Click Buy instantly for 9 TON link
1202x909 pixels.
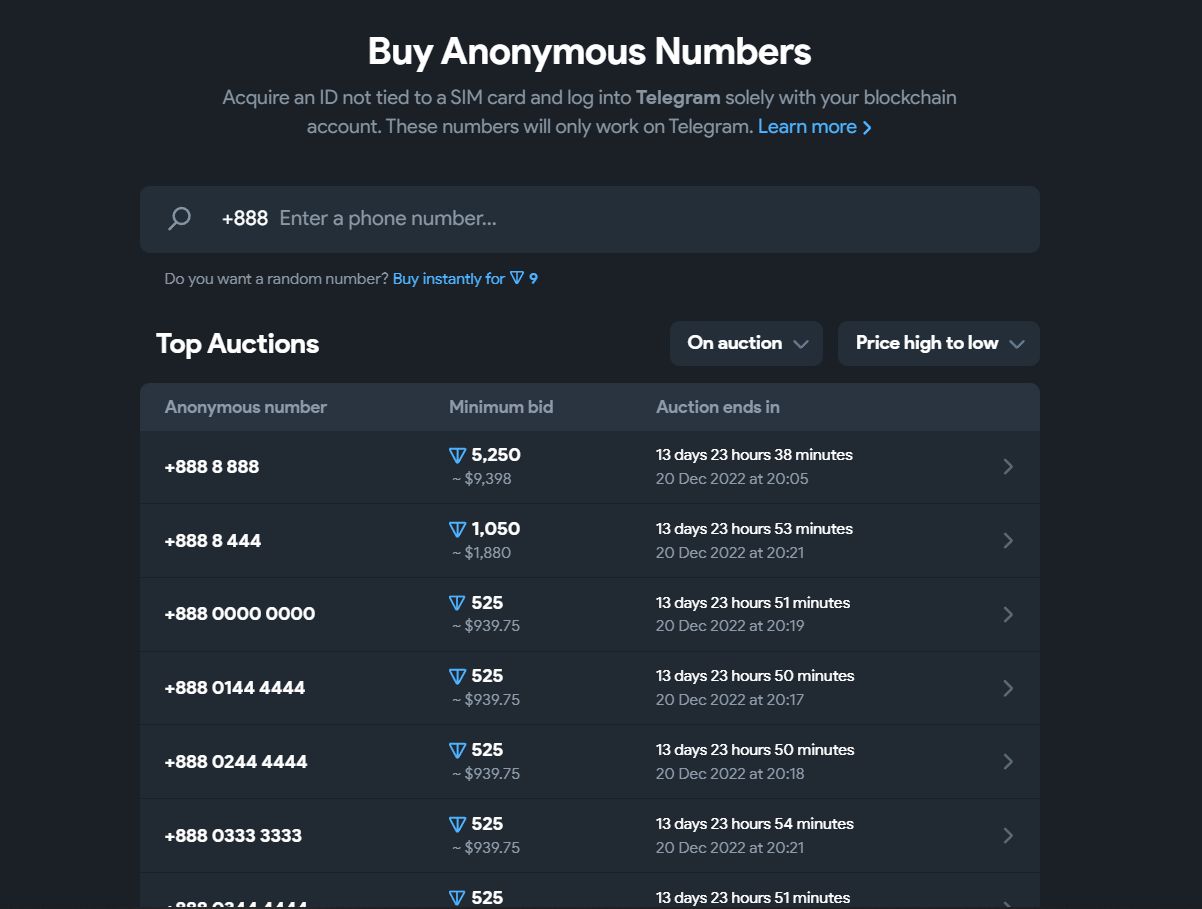point(465,279)
